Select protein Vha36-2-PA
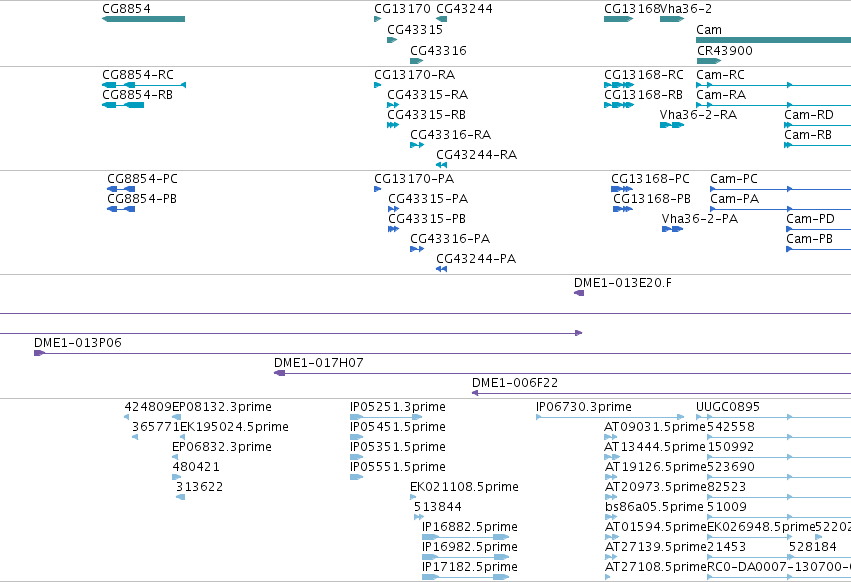The height and width of the screenshot is (582, 851). click(700, 219)
